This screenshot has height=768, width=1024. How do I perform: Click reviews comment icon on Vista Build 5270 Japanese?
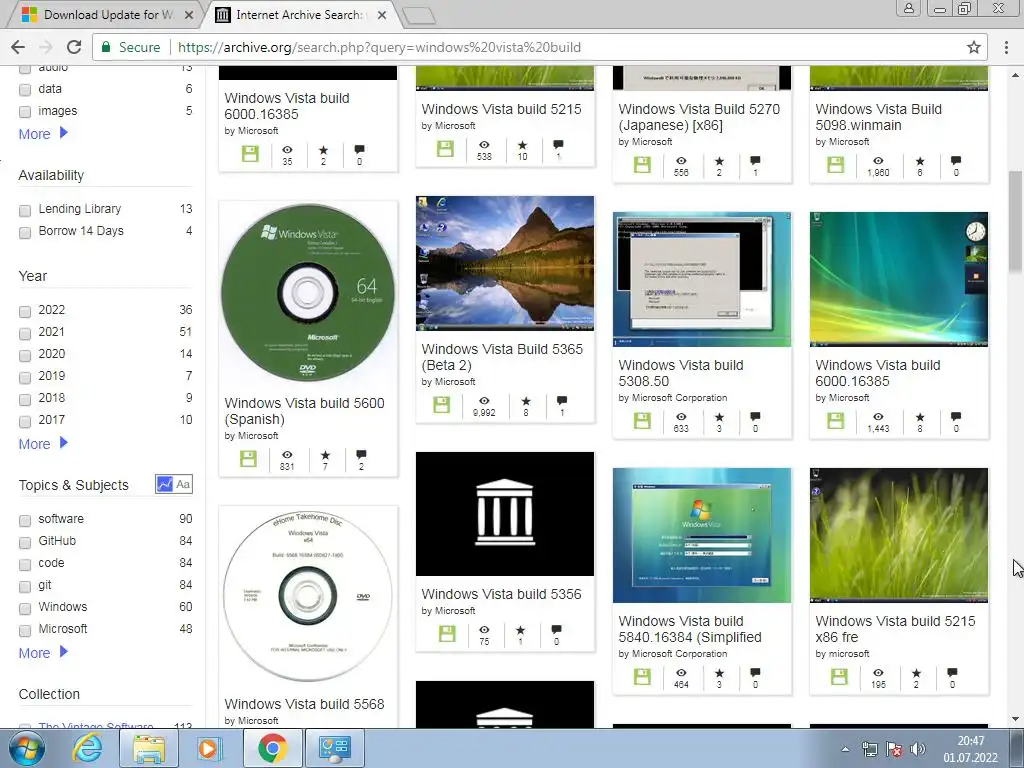(x=755, y=160)
